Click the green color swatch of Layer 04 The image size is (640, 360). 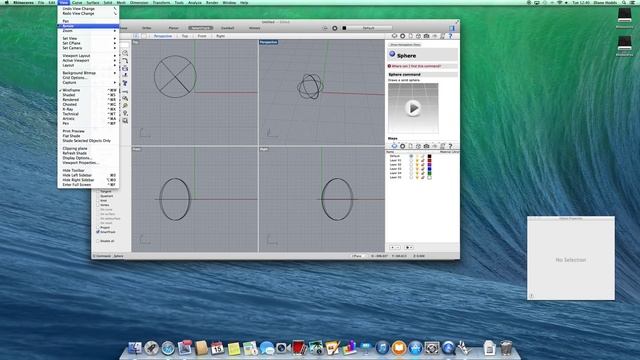point(429,173)
